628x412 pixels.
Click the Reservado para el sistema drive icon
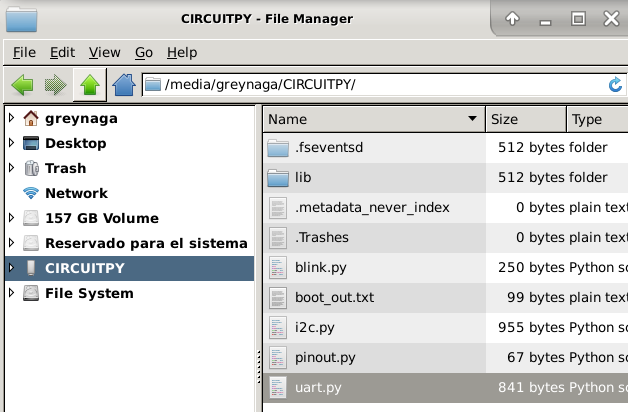pyautogui.click(x=31, y=243)
